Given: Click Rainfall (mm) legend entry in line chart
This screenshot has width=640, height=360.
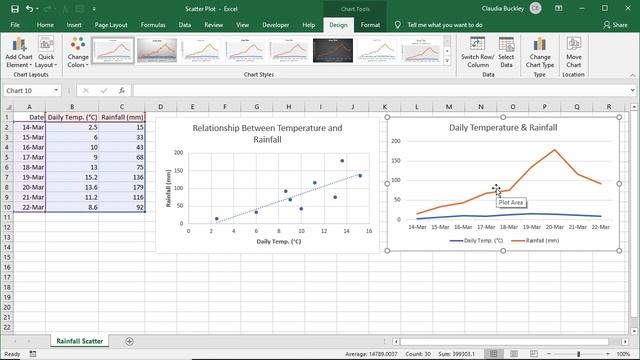Looking at the screenshot, I should [535, 240].
